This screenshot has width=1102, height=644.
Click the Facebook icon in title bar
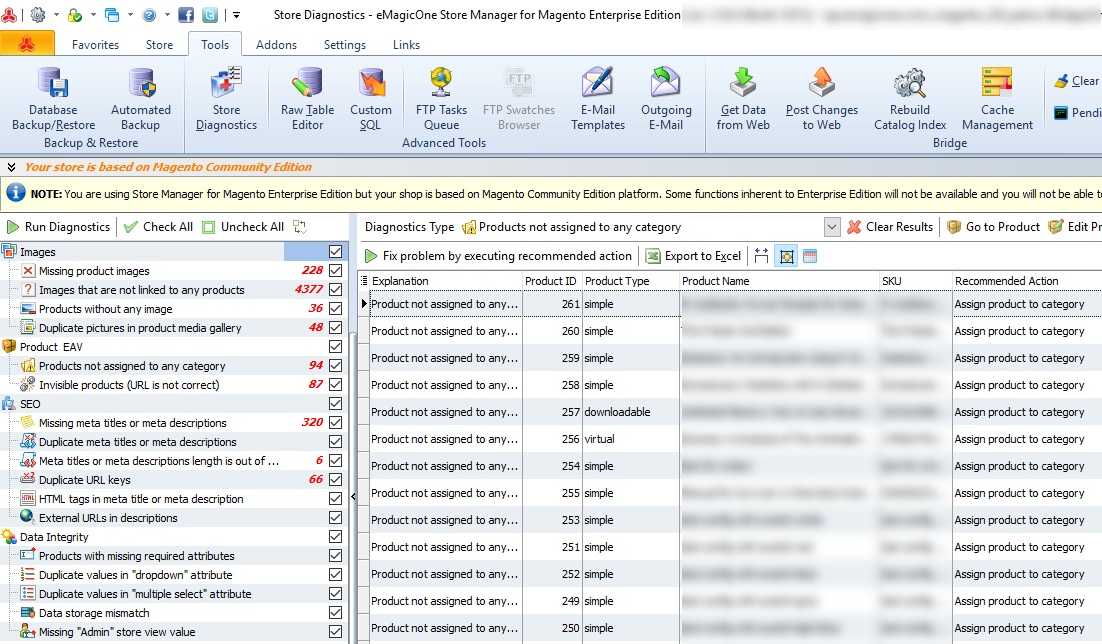click(x=186, y=15)
